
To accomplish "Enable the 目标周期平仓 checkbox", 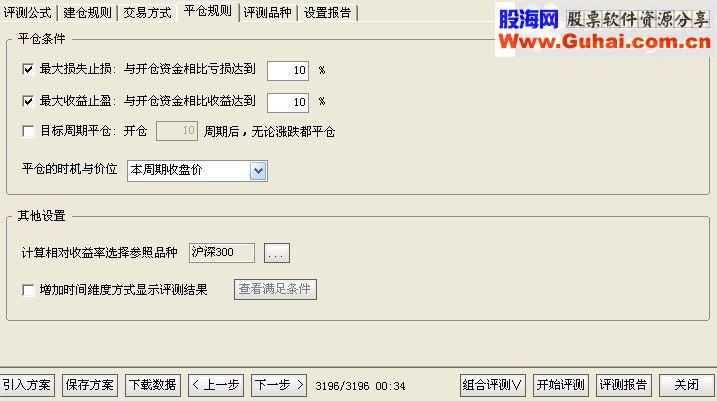I will coord(28,132).
